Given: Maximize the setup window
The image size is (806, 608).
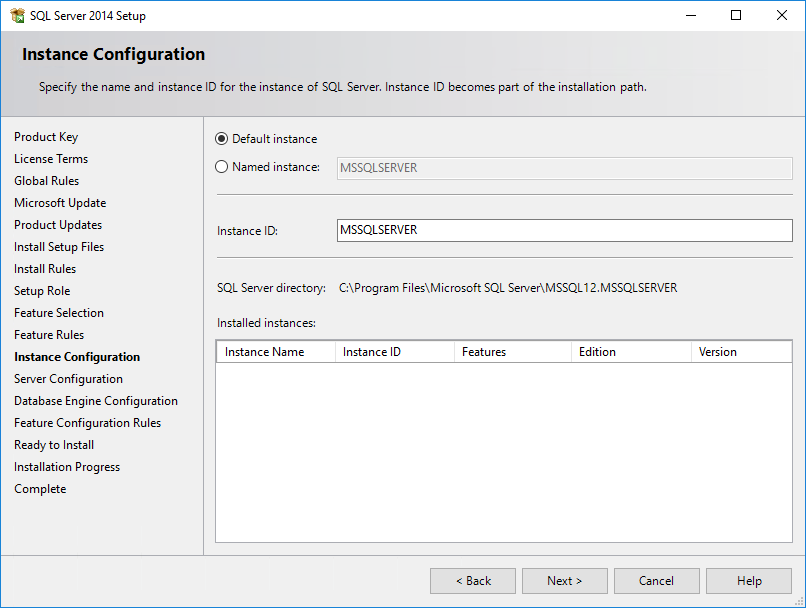Looking at the screenshot, I should [x=736, y=15].
